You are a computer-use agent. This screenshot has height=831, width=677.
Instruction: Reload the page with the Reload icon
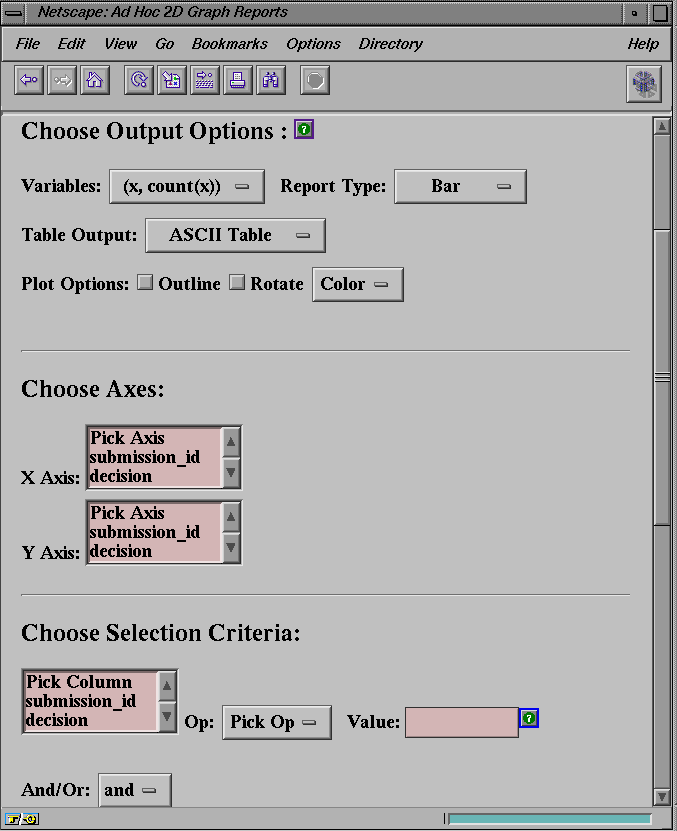click(138, 81)
